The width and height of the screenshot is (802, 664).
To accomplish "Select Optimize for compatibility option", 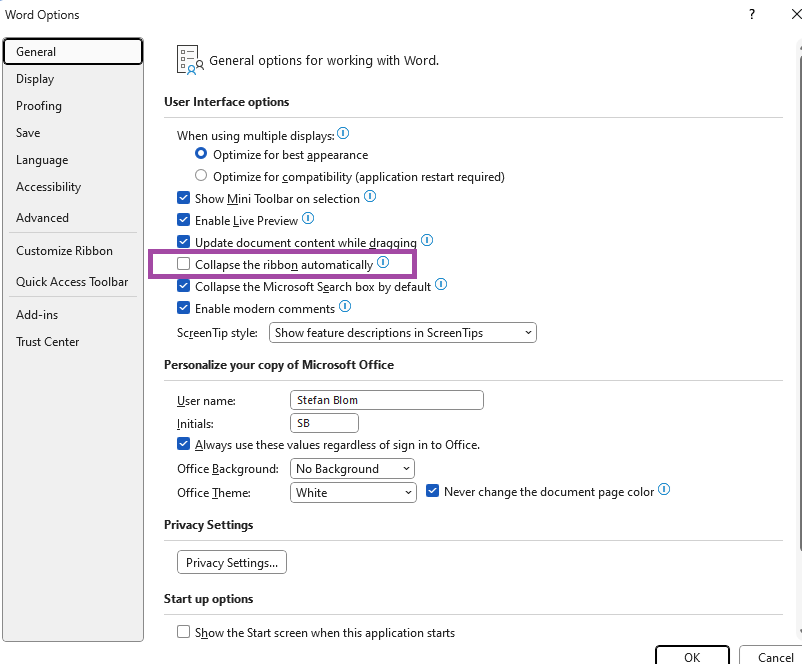I will (x=201, y=175).
